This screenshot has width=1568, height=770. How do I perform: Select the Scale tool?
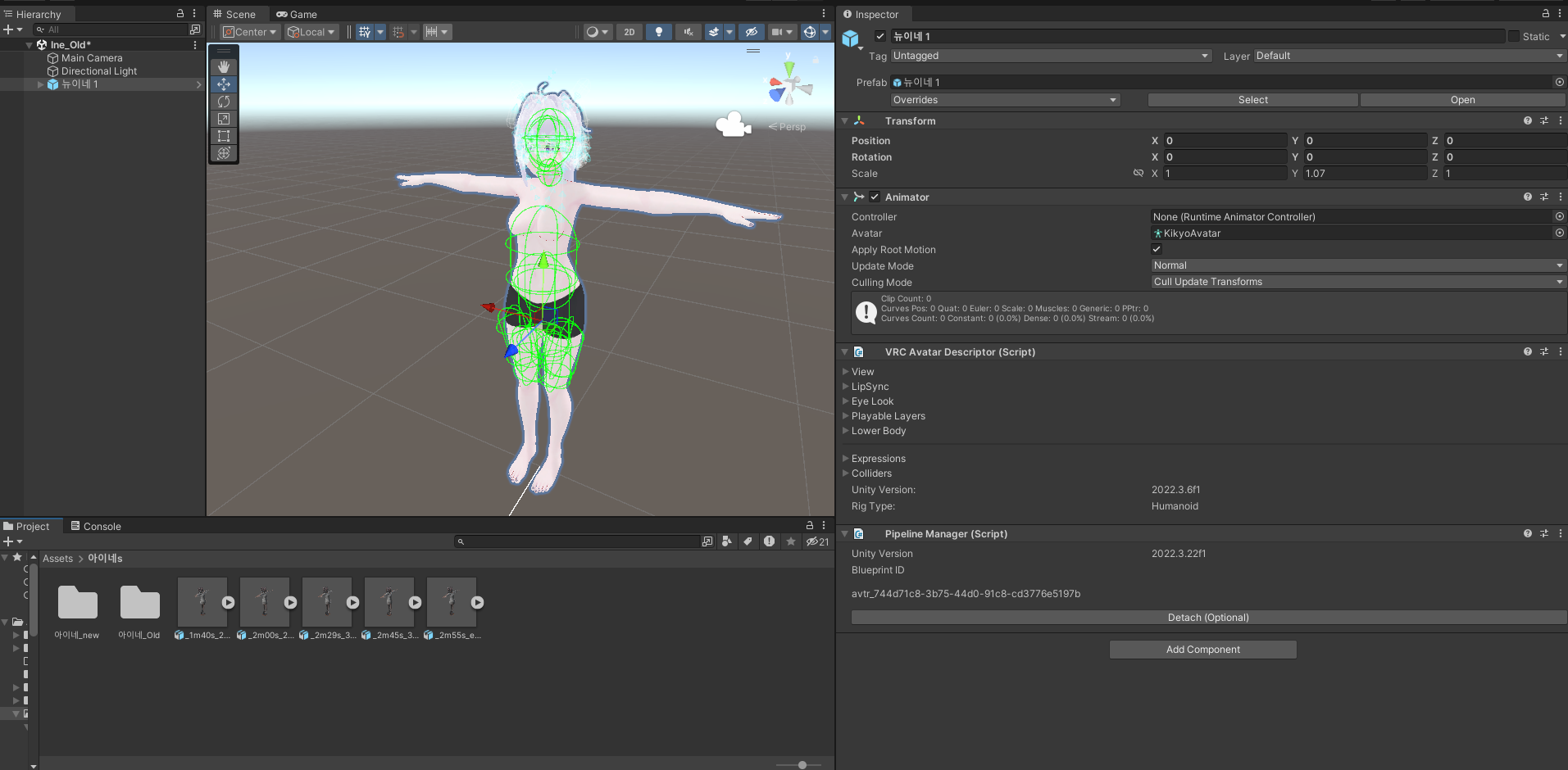(x=224, y=119)
